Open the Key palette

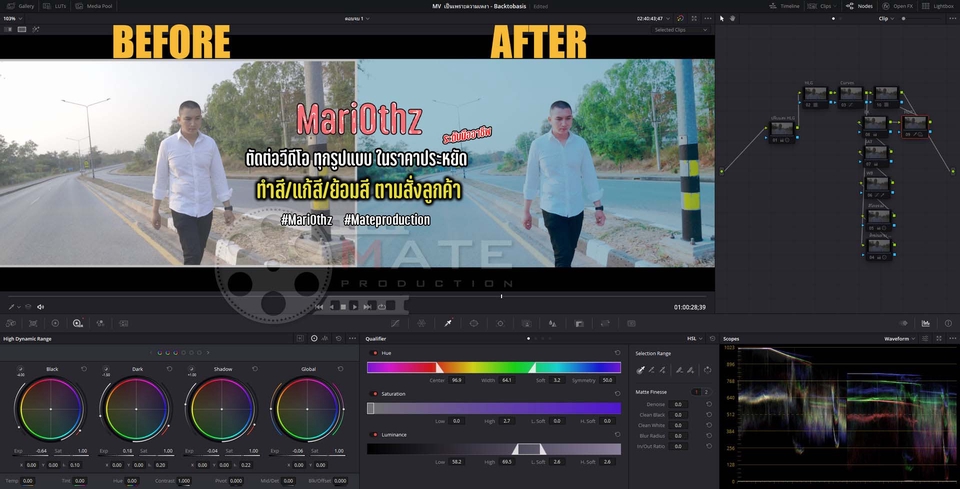point(579,323)
